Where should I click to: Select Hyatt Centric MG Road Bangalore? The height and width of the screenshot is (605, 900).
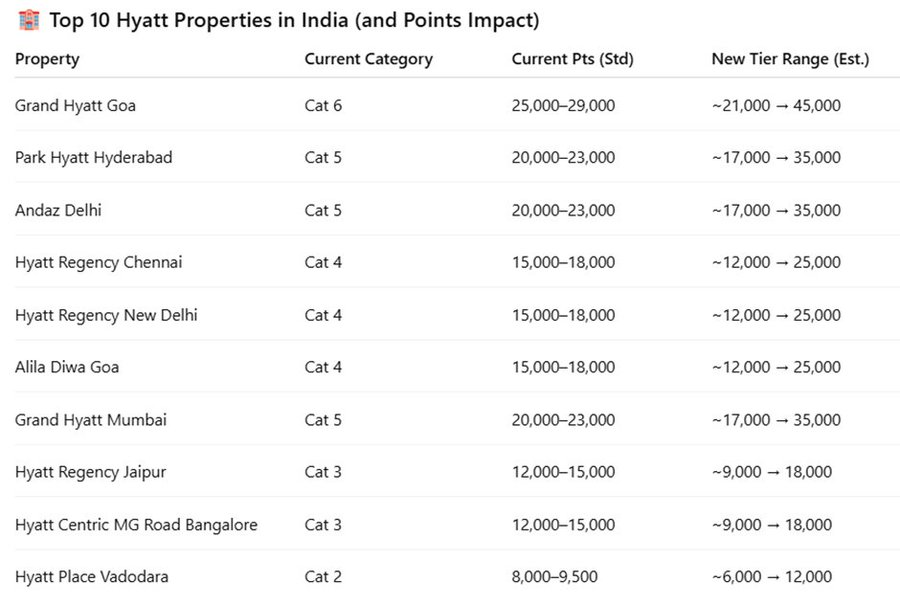point(136,525)
